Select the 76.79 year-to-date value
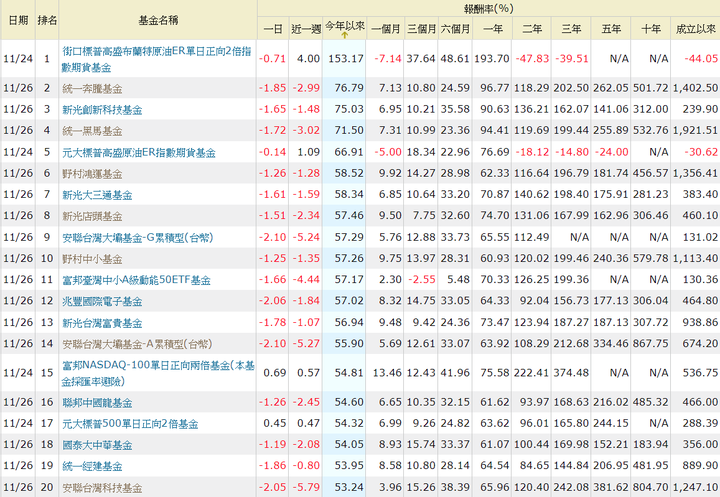The image size is (720, 497). point(349,88)
